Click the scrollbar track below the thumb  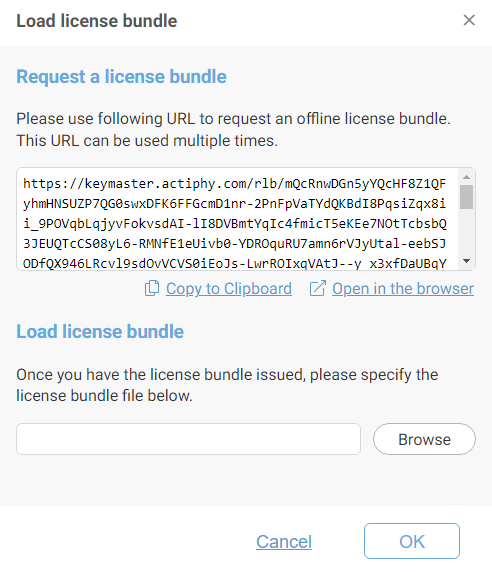click(466, 233)
